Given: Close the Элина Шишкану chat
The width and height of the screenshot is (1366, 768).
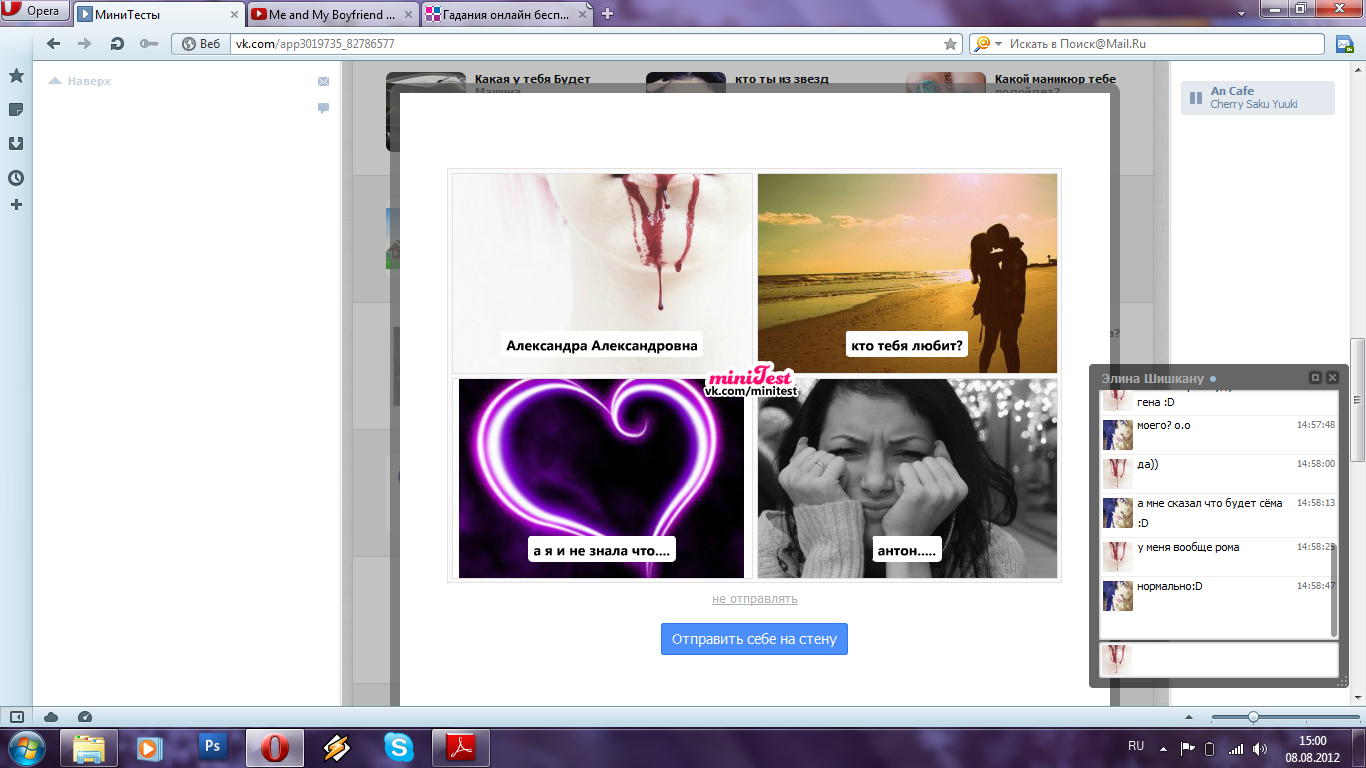Looking at the screenshot, I should [1332, 378].
